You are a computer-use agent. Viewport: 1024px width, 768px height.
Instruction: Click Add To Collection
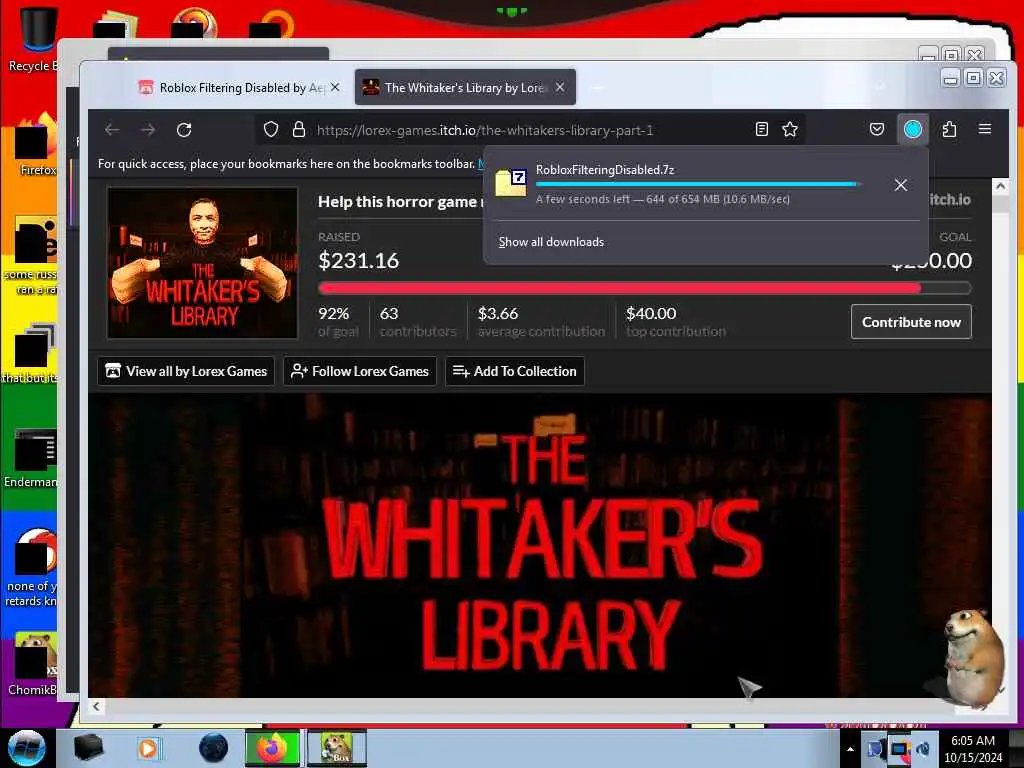[515, 371]
